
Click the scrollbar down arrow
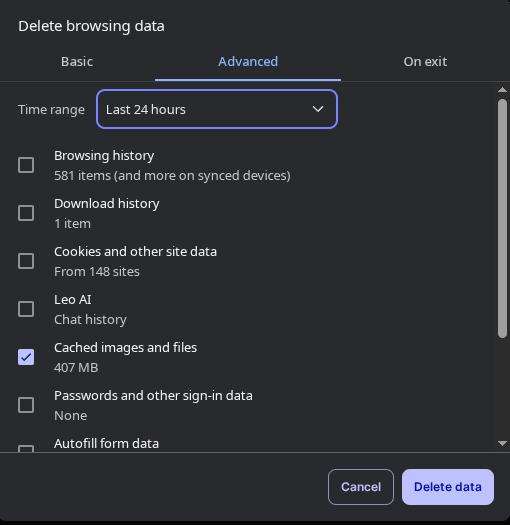click(x=502, y=443)
